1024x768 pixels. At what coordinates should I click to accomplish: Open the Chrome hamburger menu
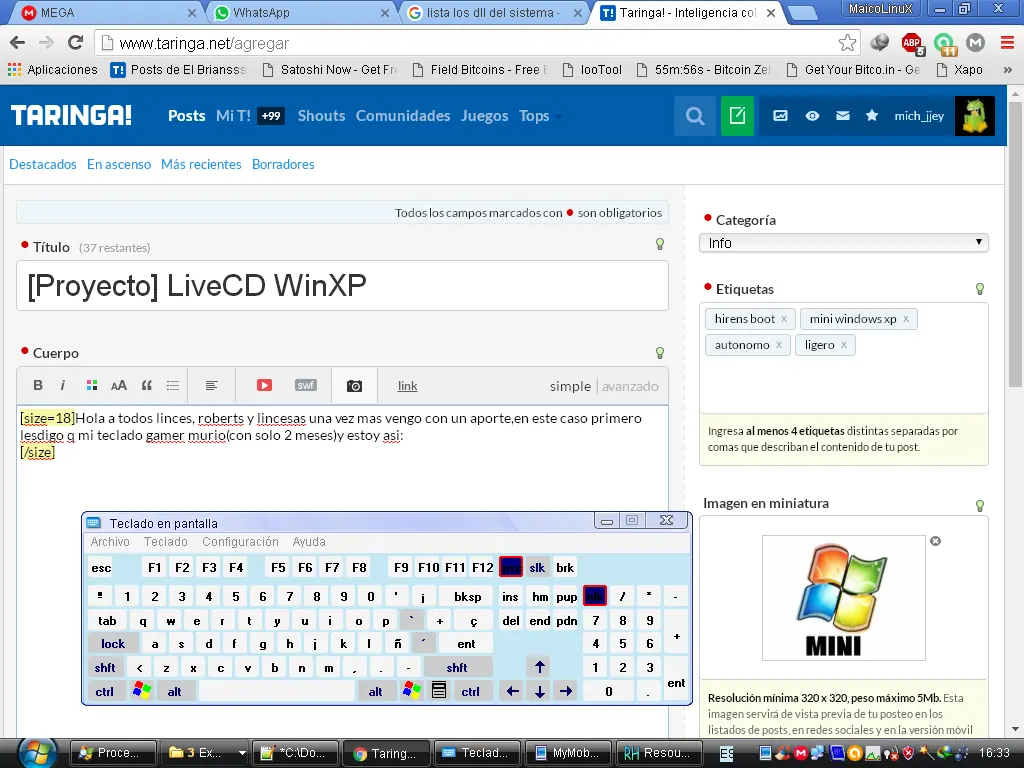1007,43
